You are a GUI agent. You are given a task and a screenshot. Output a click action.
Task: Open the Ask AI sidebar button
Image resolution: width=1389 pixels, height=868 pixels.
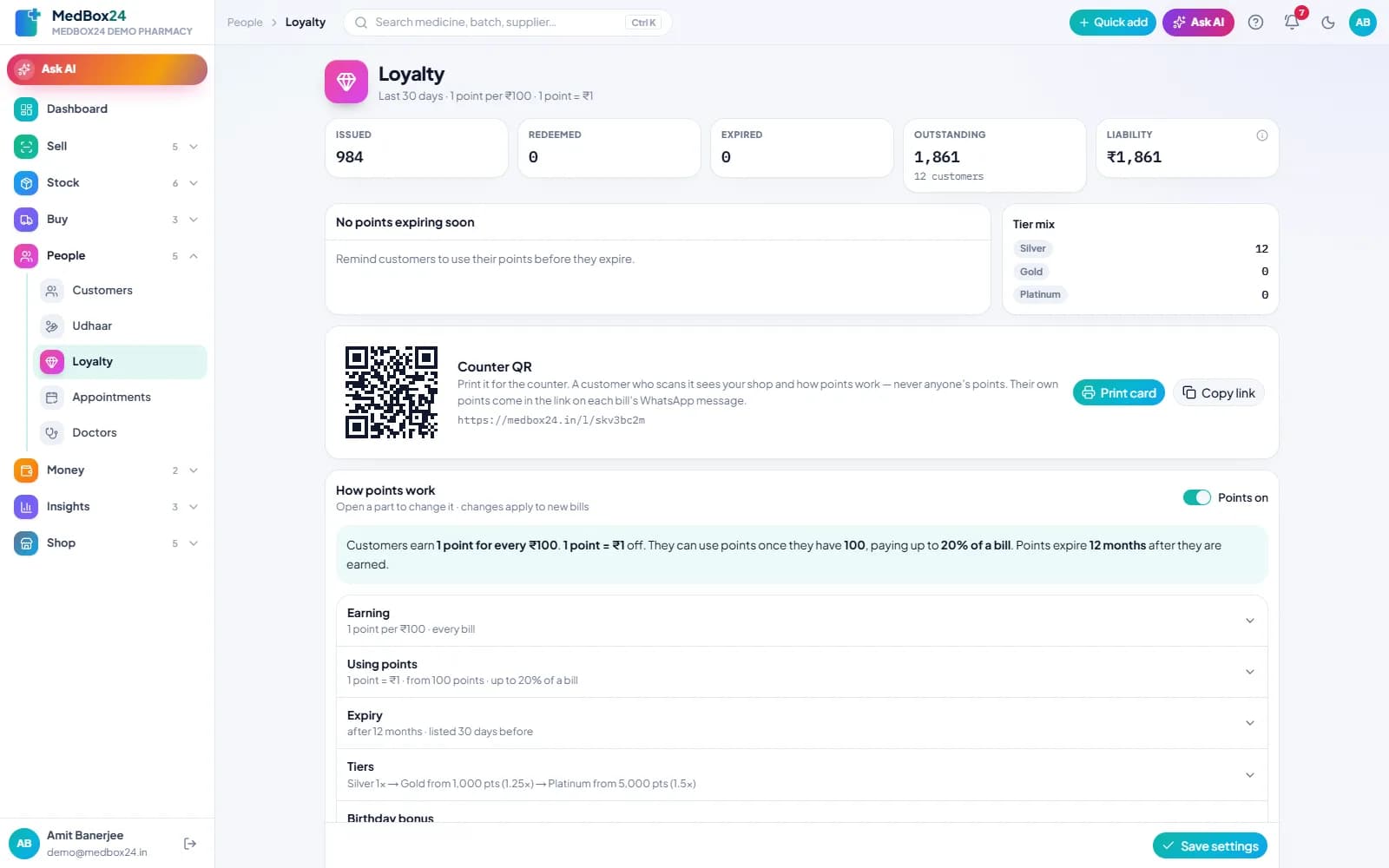(107, 69)
